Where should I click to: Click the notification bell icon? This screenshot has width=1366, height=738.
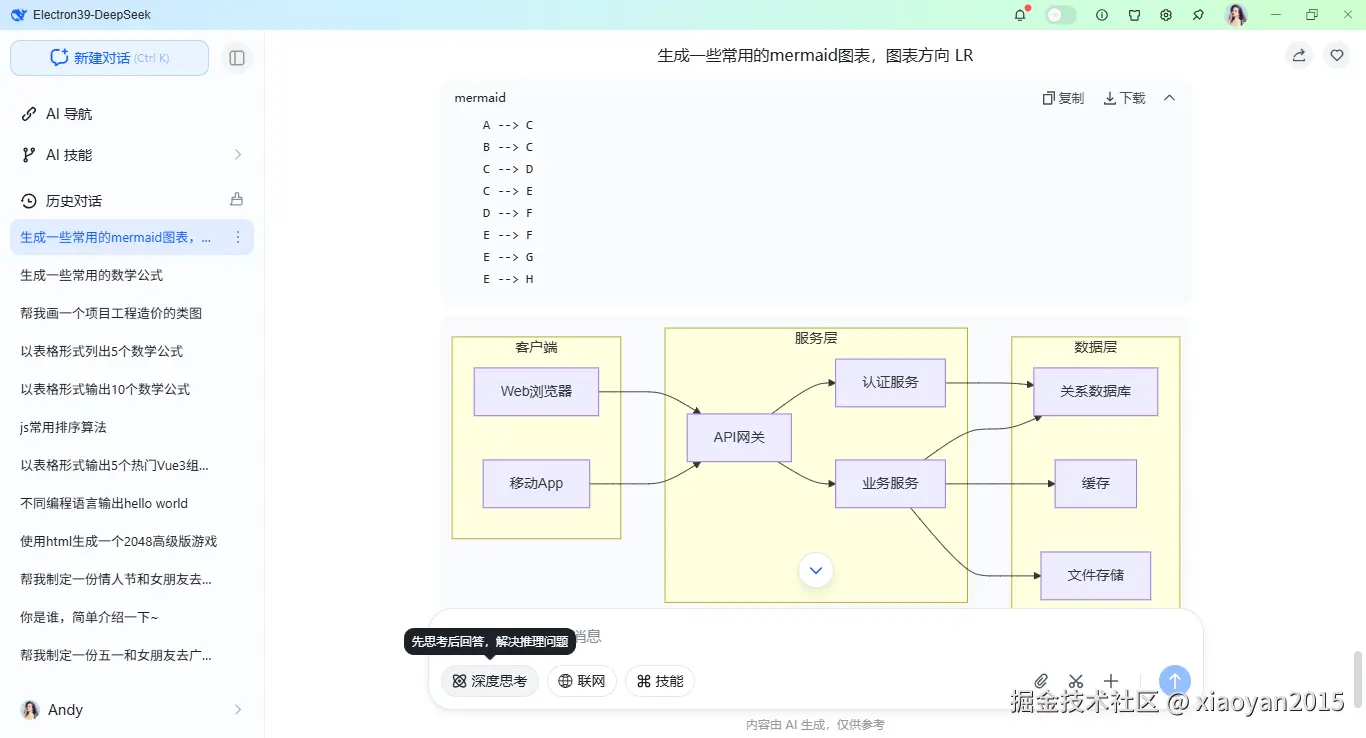(x=1021, y=14)
